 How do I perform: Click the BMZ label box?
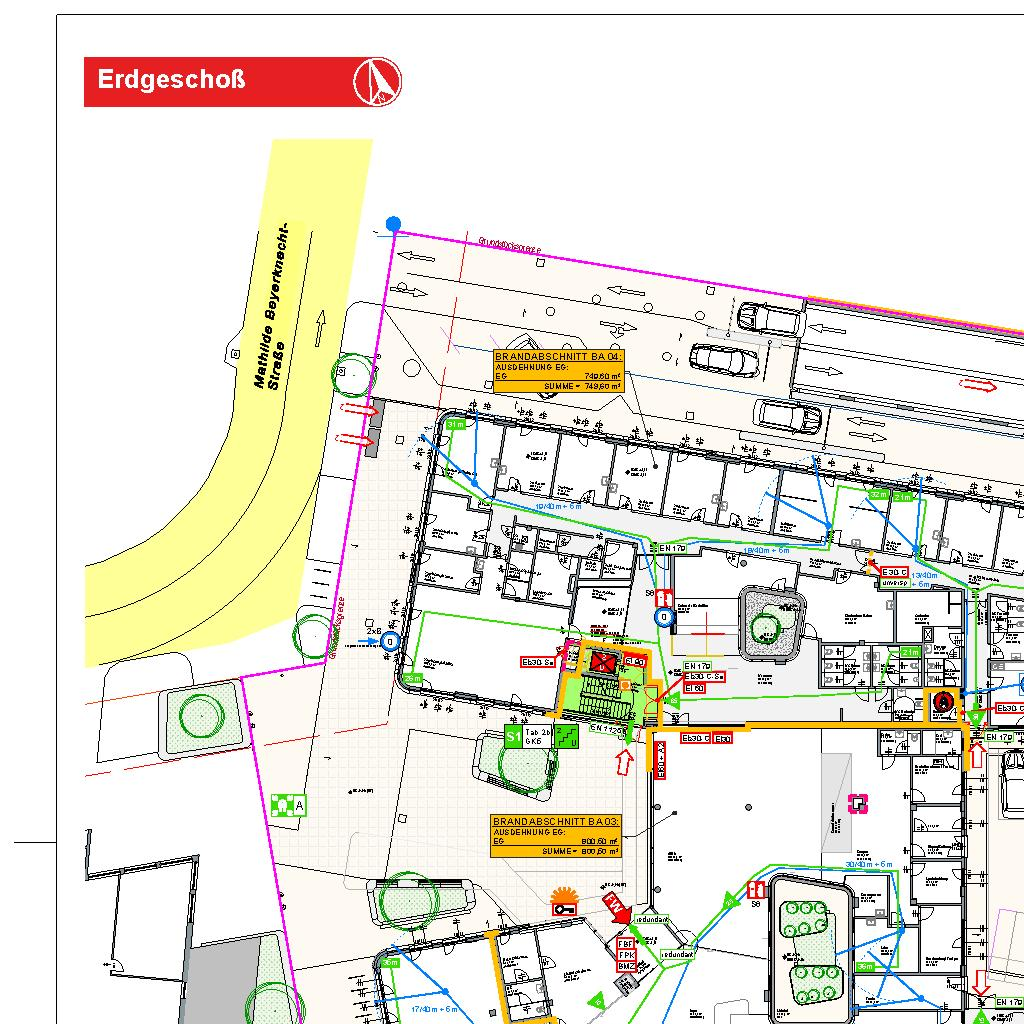(626, 967)
